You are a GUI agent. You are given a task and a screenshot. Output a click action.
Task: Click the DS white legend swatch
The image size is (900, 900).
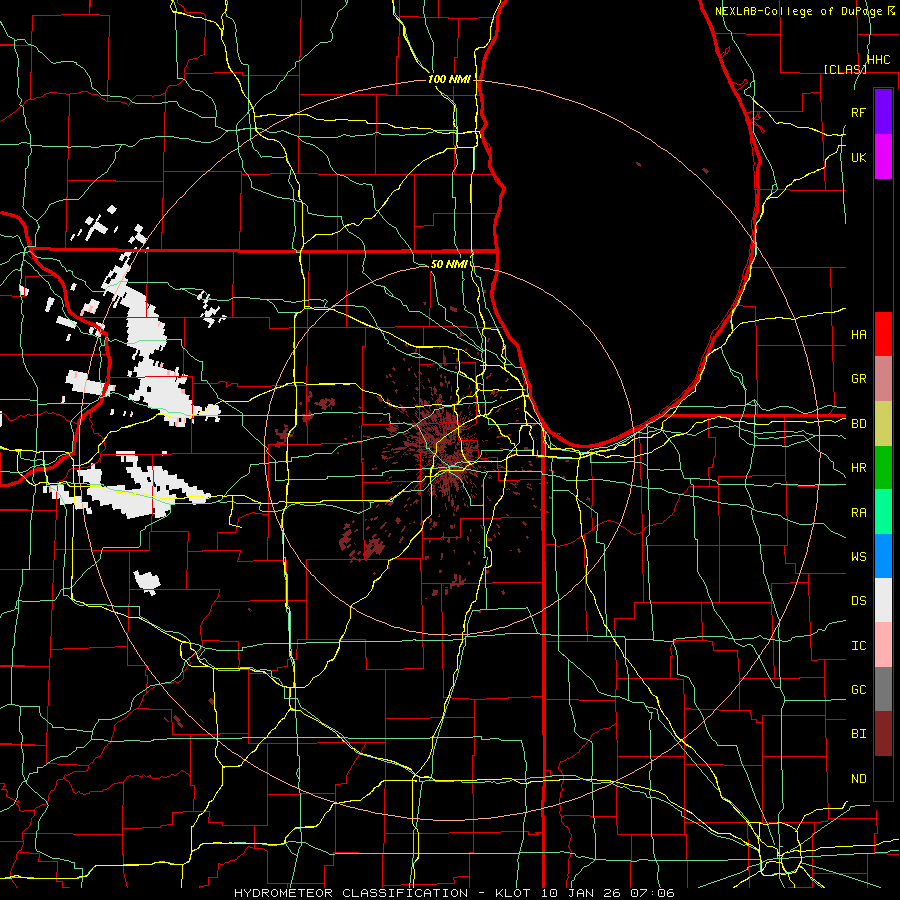883,600
